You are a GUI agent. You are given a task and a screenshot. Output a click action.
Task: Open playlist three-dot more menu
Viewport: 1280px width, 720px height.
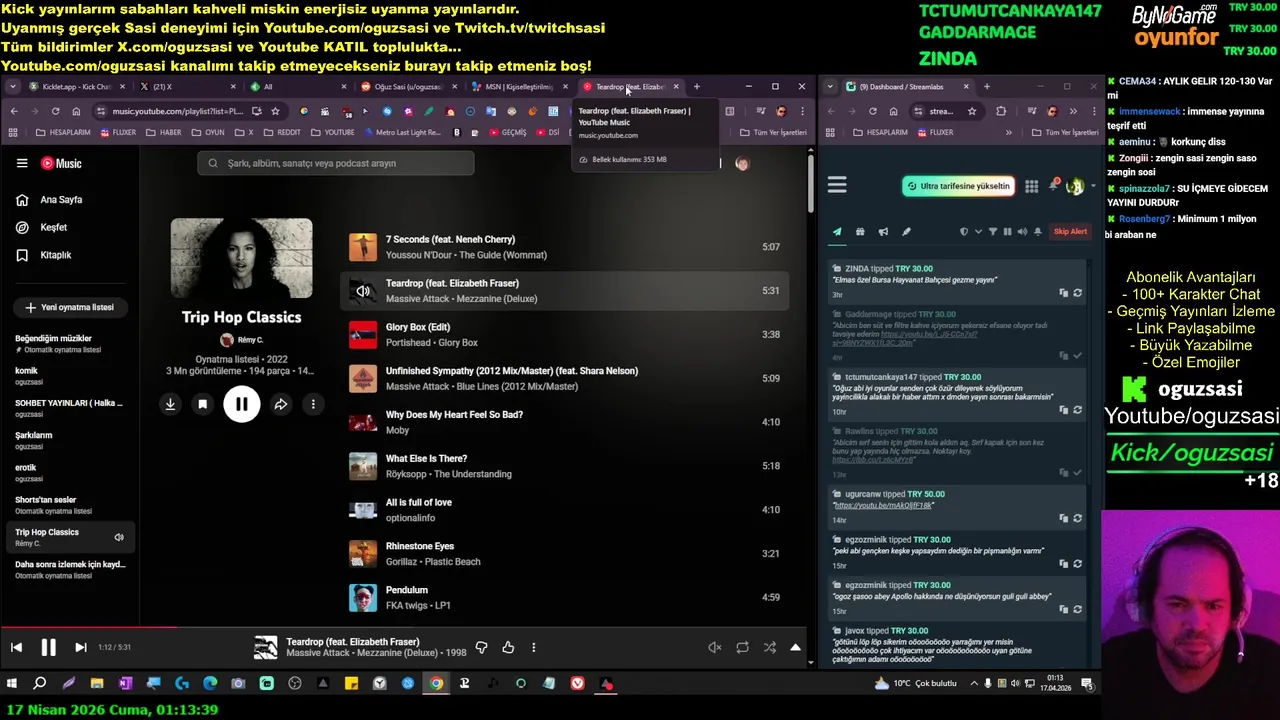click(x=313, y=404)
